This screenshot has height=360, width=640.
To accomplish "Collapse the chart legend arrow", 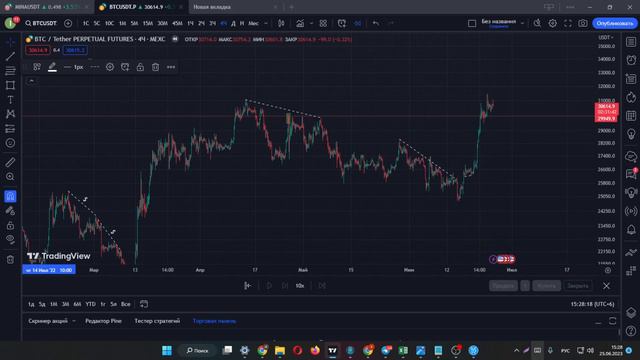I will tap(31, 81).
